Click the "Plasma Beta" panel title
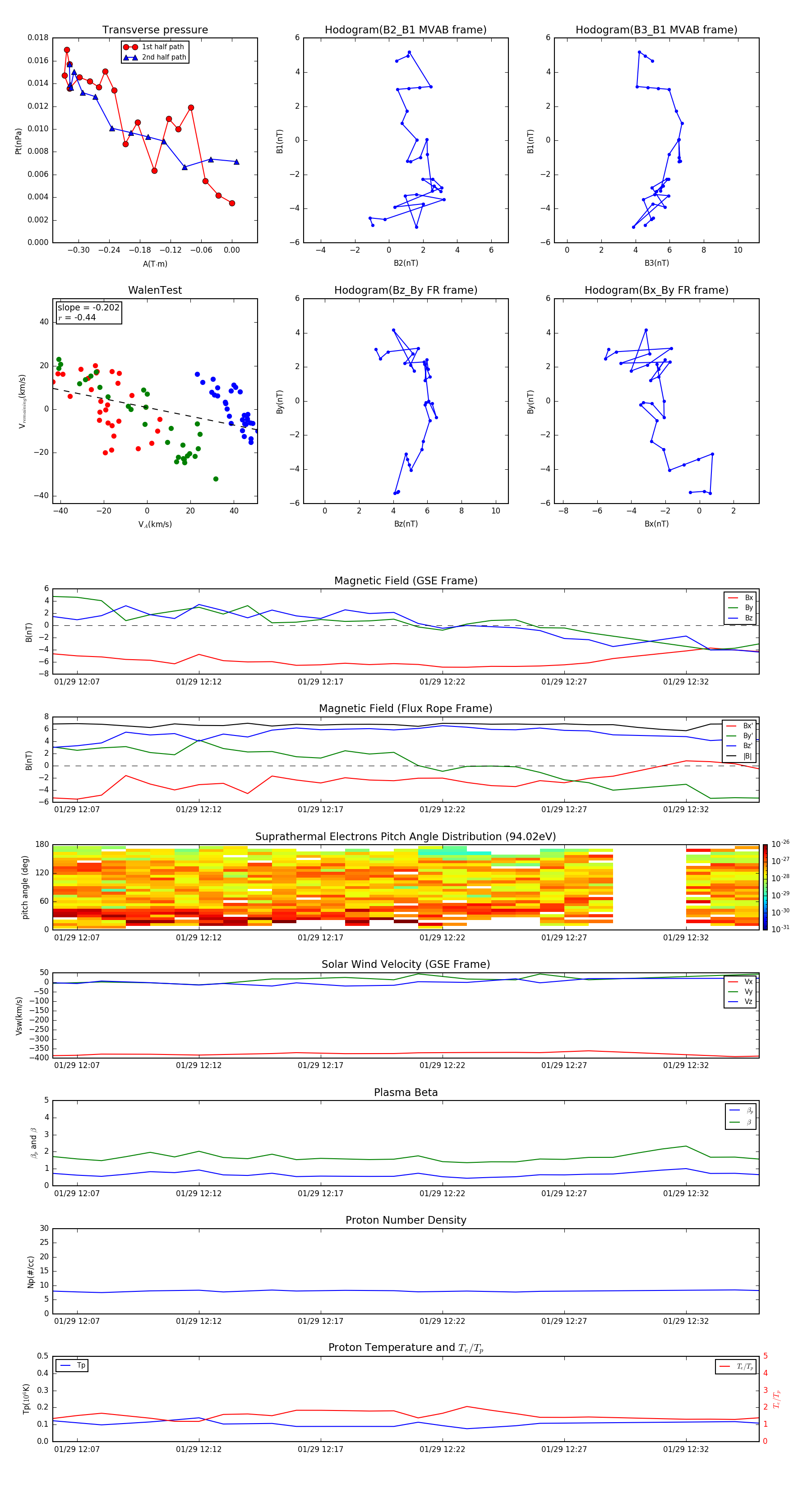Viewport: 812px width, 1489px height. click(x=406, y=1092)
